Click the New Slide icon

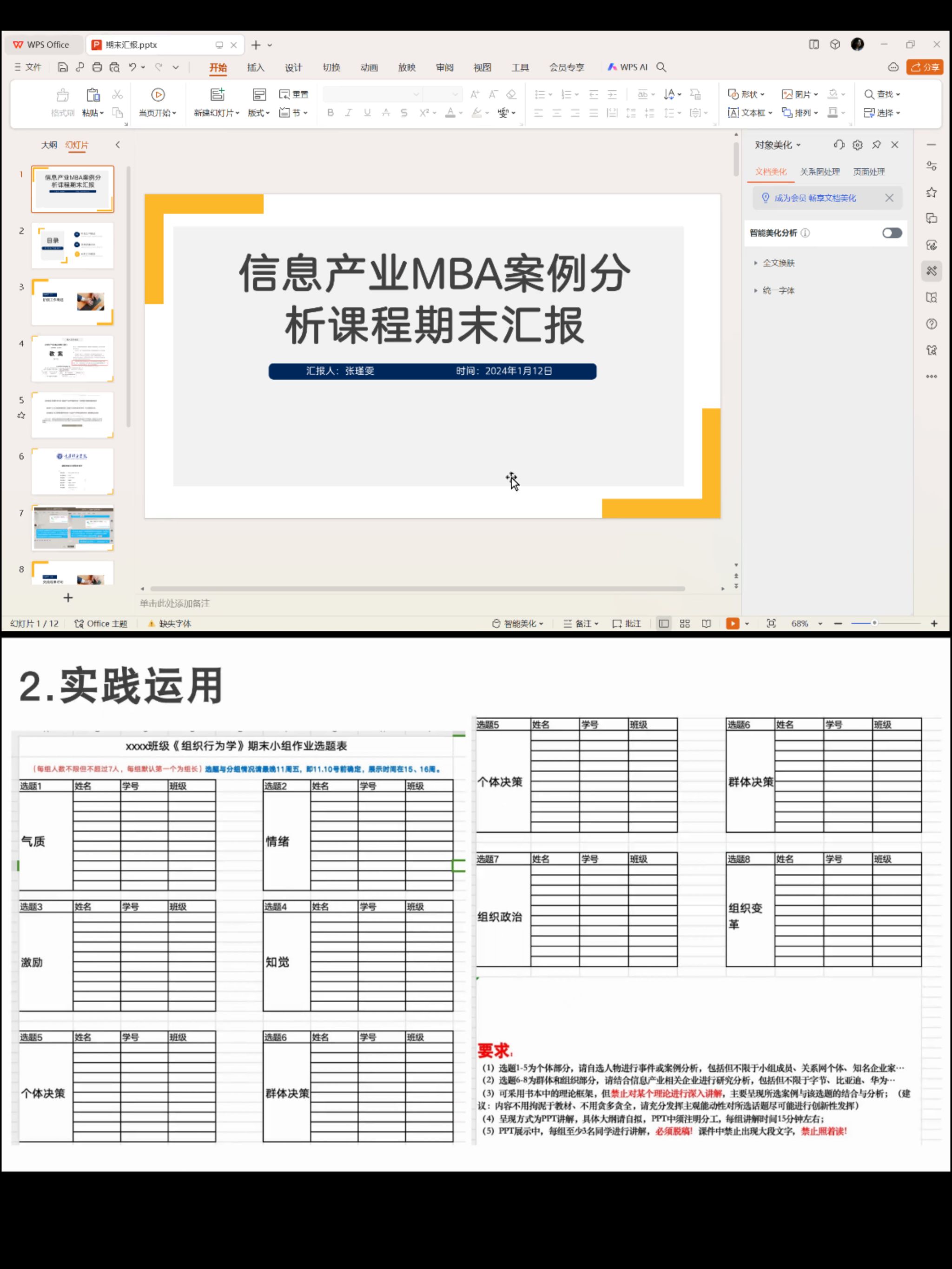pos(217,95)
